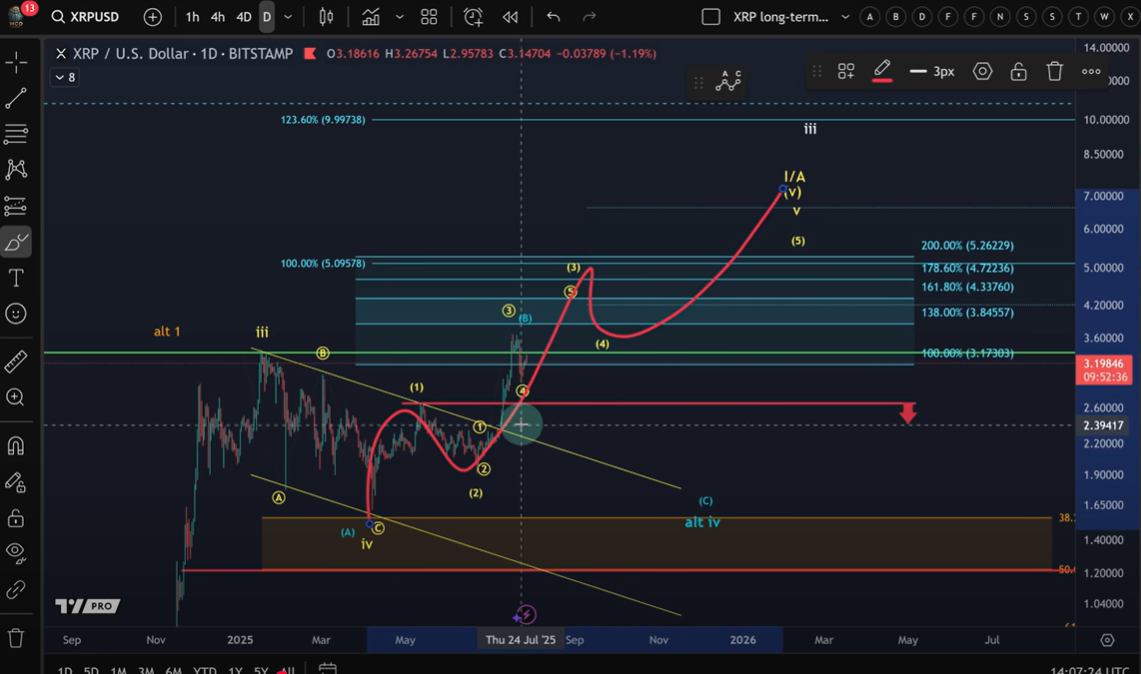Open more options three-dot menu
Screen dimensions: 1141x674
(x=1091, y=71)
